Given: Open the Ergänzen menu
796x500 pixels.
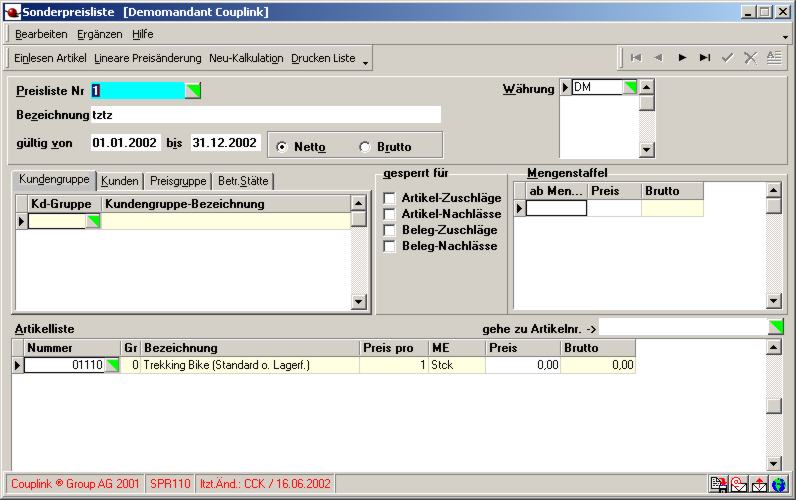Looking at the screenshot, I should click(x=99, y=34).
